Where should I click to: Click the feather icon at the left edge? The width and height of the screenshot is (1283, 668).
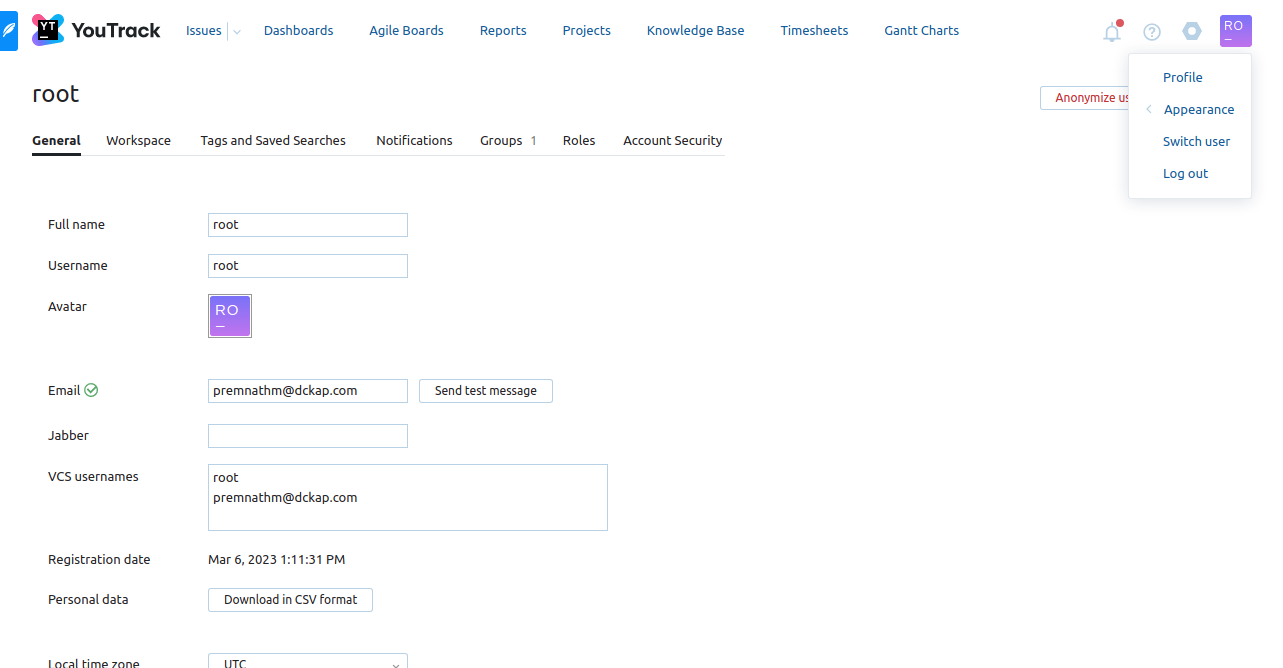8,29
